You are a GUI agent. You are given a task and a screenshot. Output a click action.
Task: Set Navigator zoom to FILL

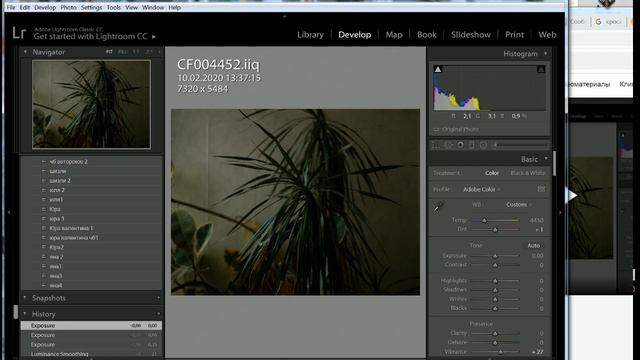point(122,52)
